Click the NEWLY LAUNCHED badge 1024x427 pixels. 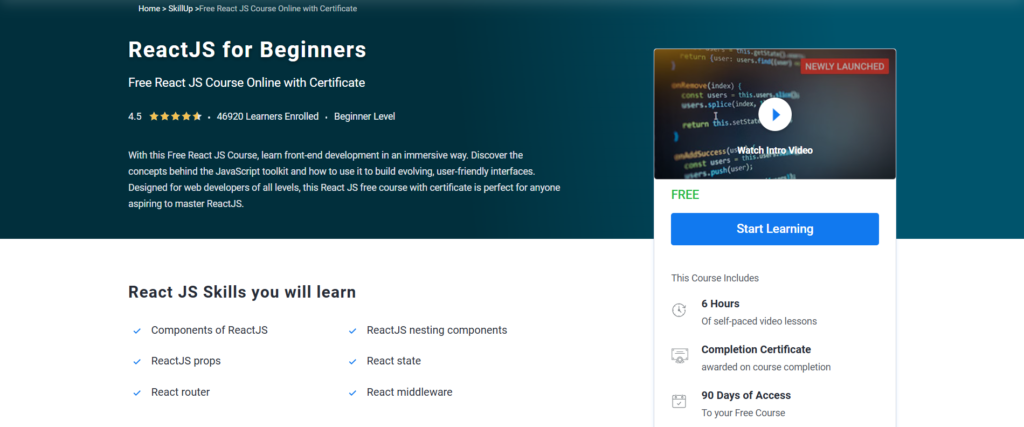[x=844, y=66]
